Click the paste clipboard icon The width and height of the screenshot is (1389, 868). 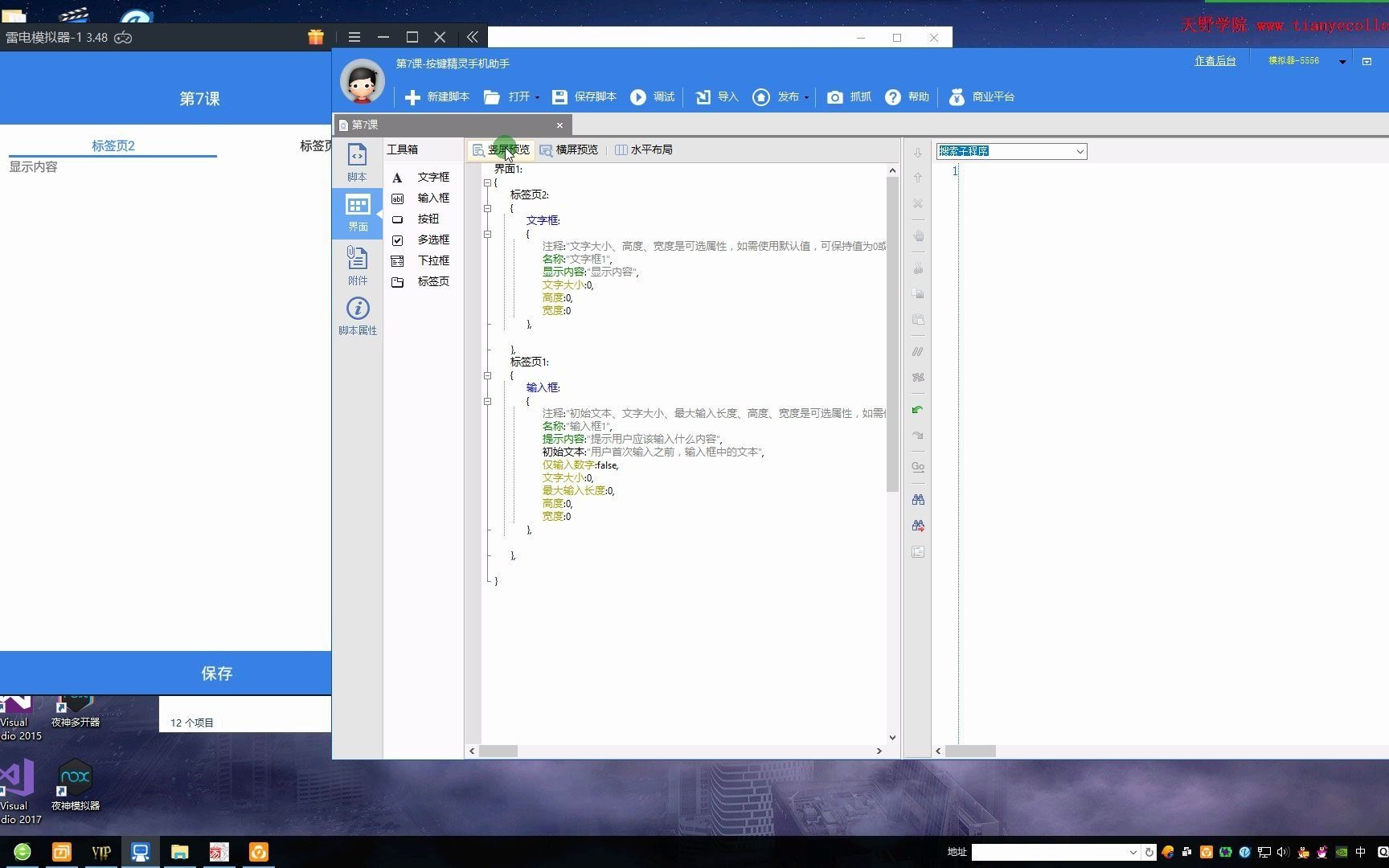[x=917, y=319]
